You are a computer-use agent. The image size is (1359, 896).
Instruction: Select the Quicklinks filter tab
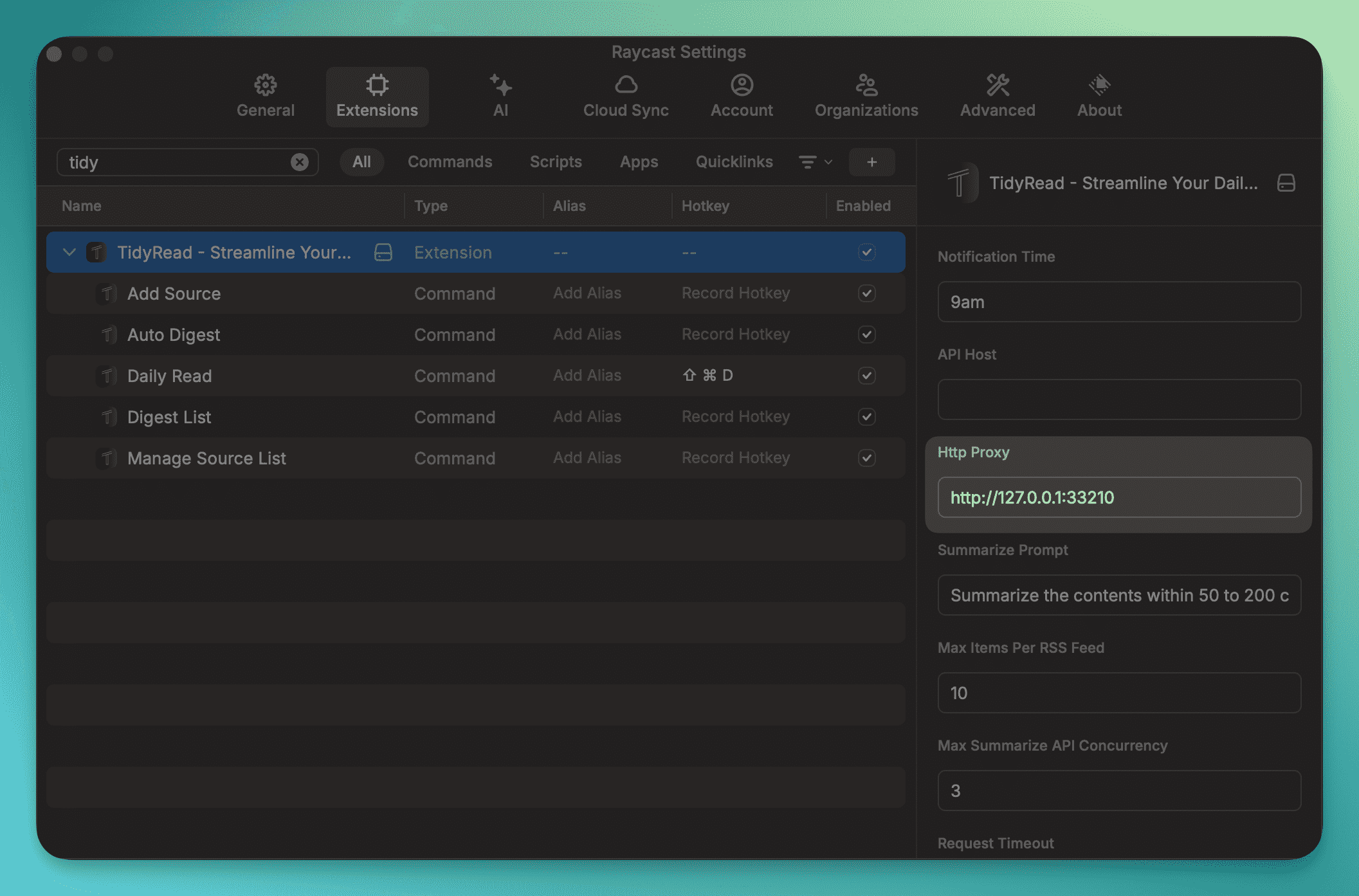734,162
